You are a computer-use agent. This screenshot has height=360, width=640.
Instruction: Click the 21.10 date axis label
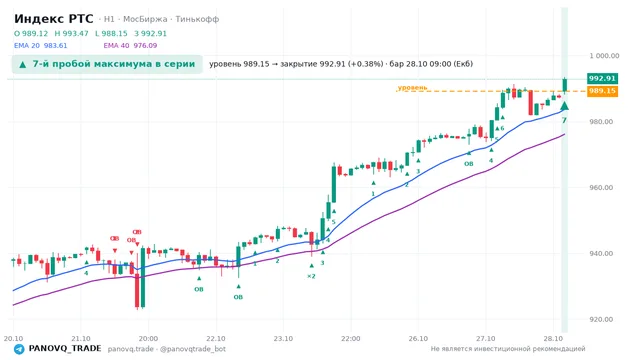(81, 339)
